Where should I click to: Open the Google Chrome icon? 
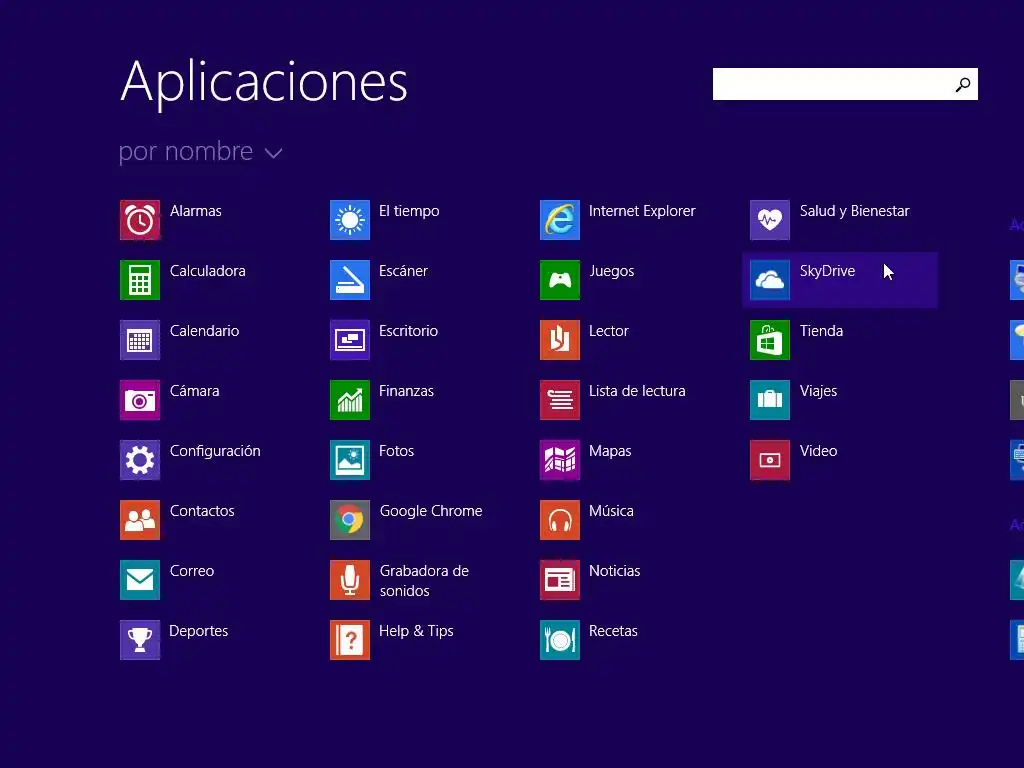[x=350, y=520]
